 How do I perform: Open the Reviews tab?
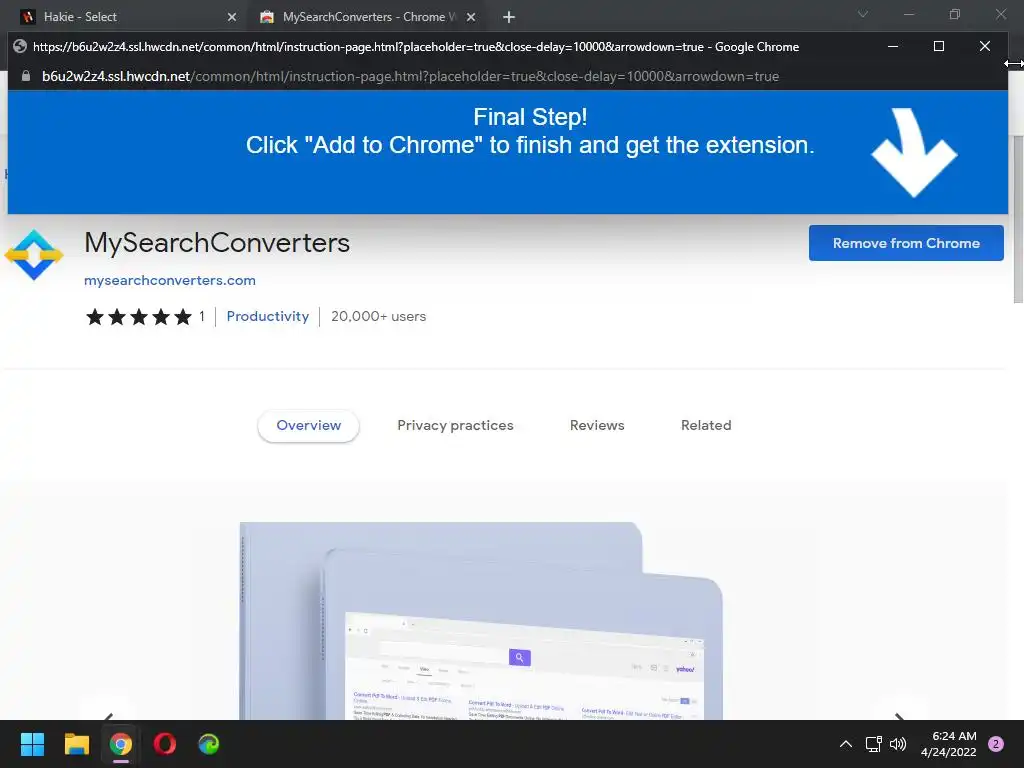click(x=597, y=425)
